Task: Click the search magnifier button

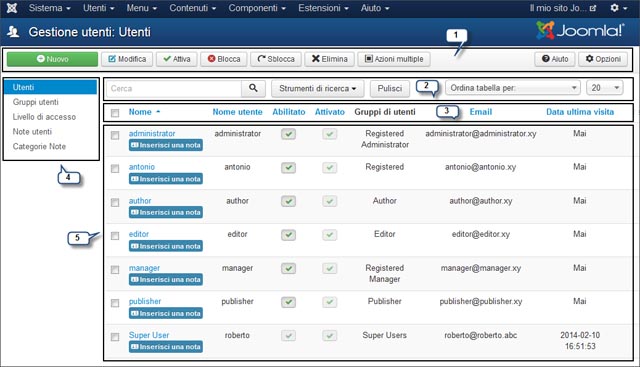Action: (x=253, y=88)
